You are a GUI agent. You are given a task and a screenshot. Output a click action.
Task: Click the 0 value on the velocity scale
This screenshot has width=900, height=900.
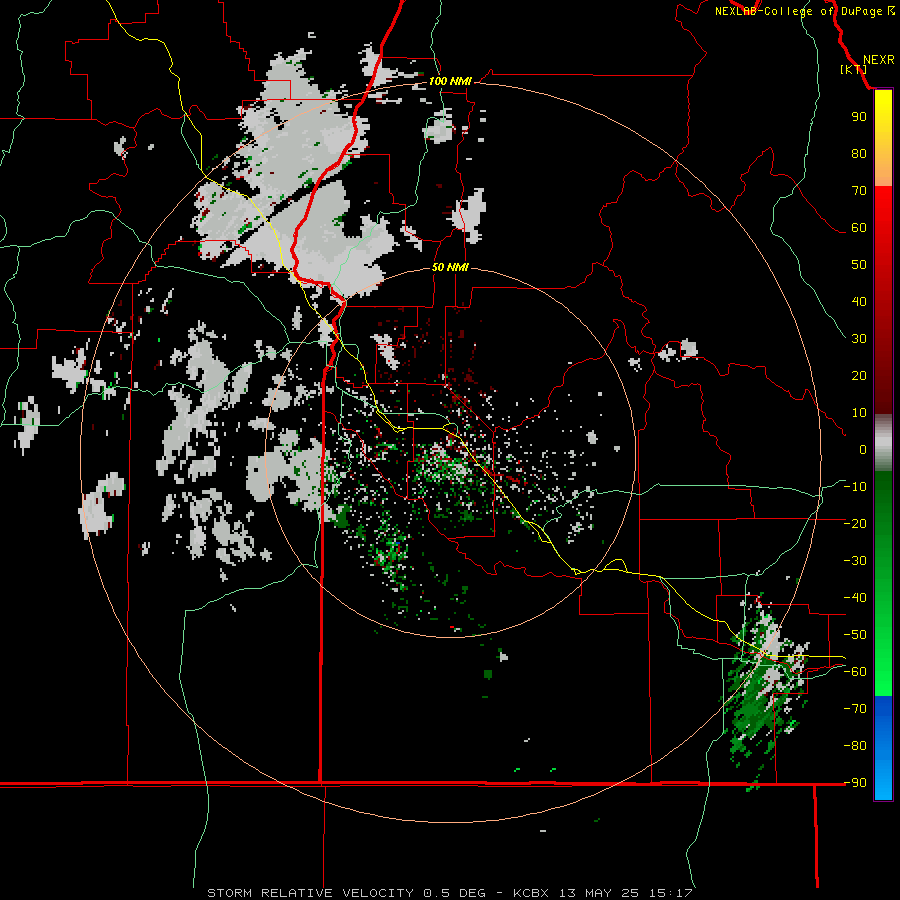click(863, 450)
